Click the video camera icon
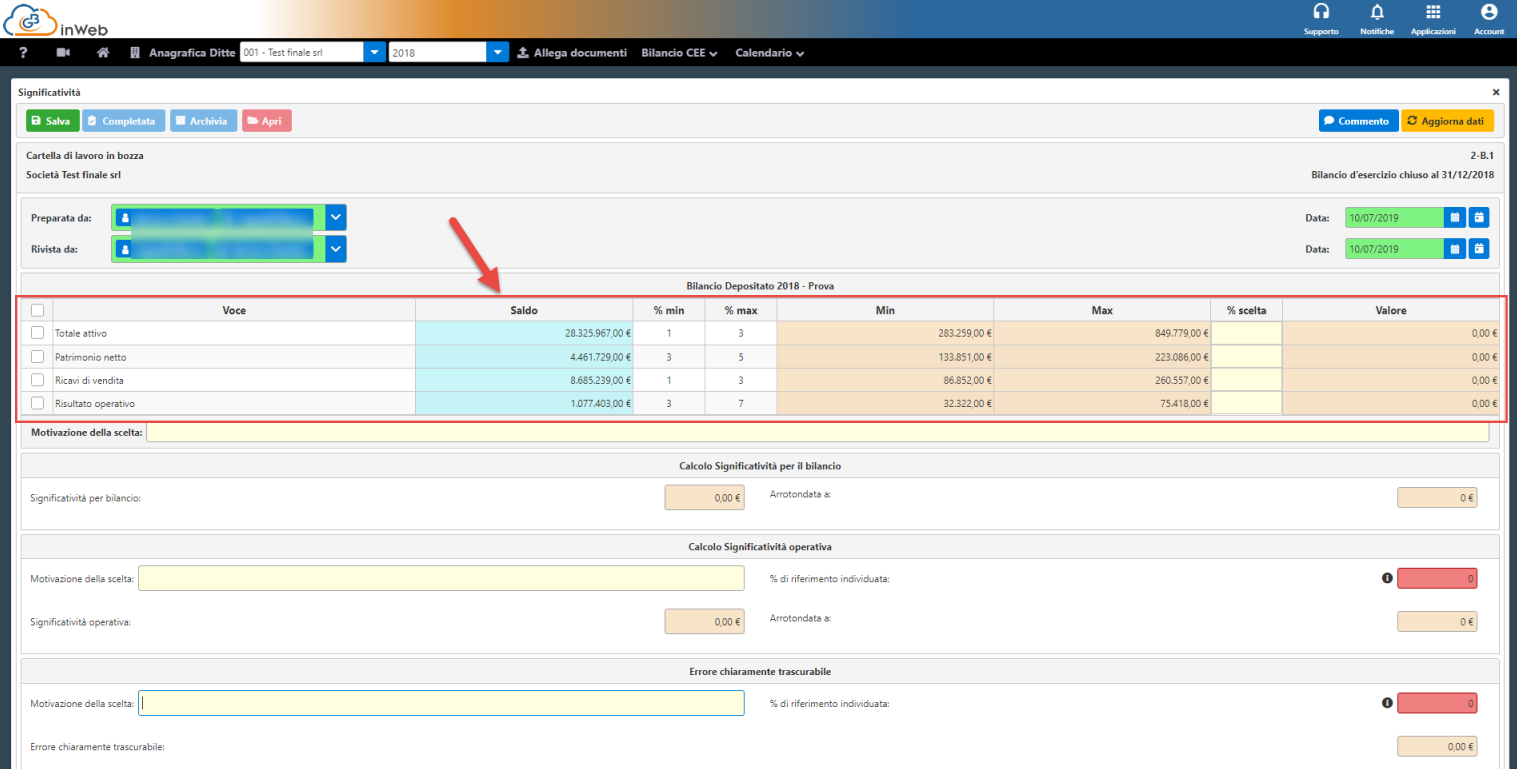This screenshot has height=769, width=1517. pos(64,52)
